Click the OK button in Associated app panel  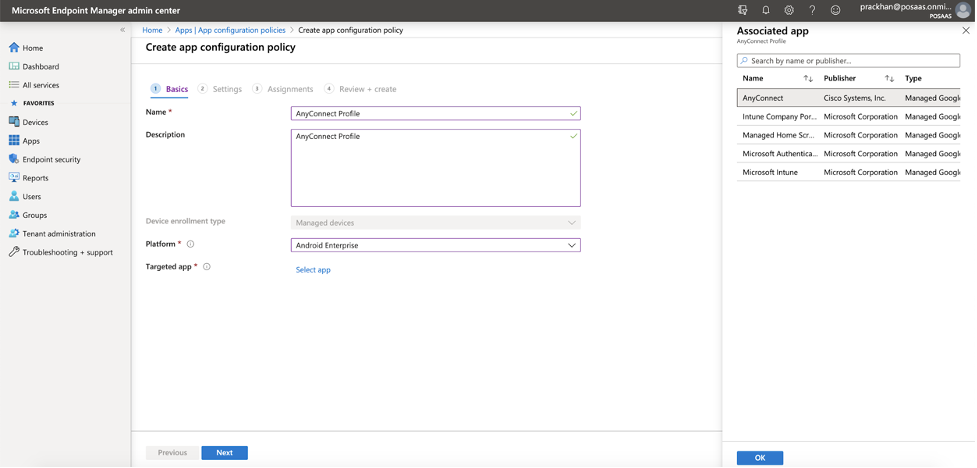(x=760, y=458)
